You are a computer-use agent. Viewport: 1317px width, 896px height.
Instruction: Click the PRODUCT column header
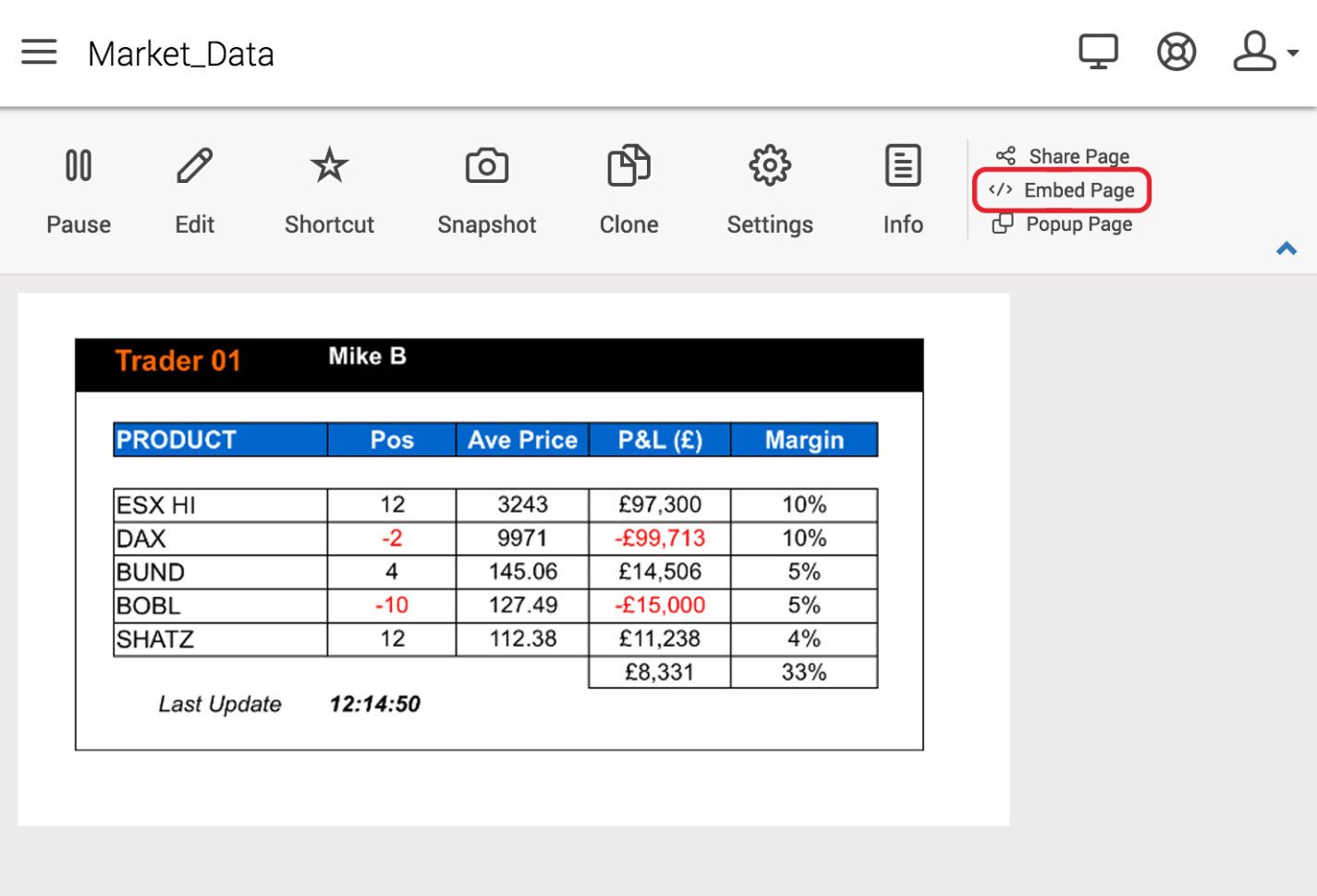(220, 440)
